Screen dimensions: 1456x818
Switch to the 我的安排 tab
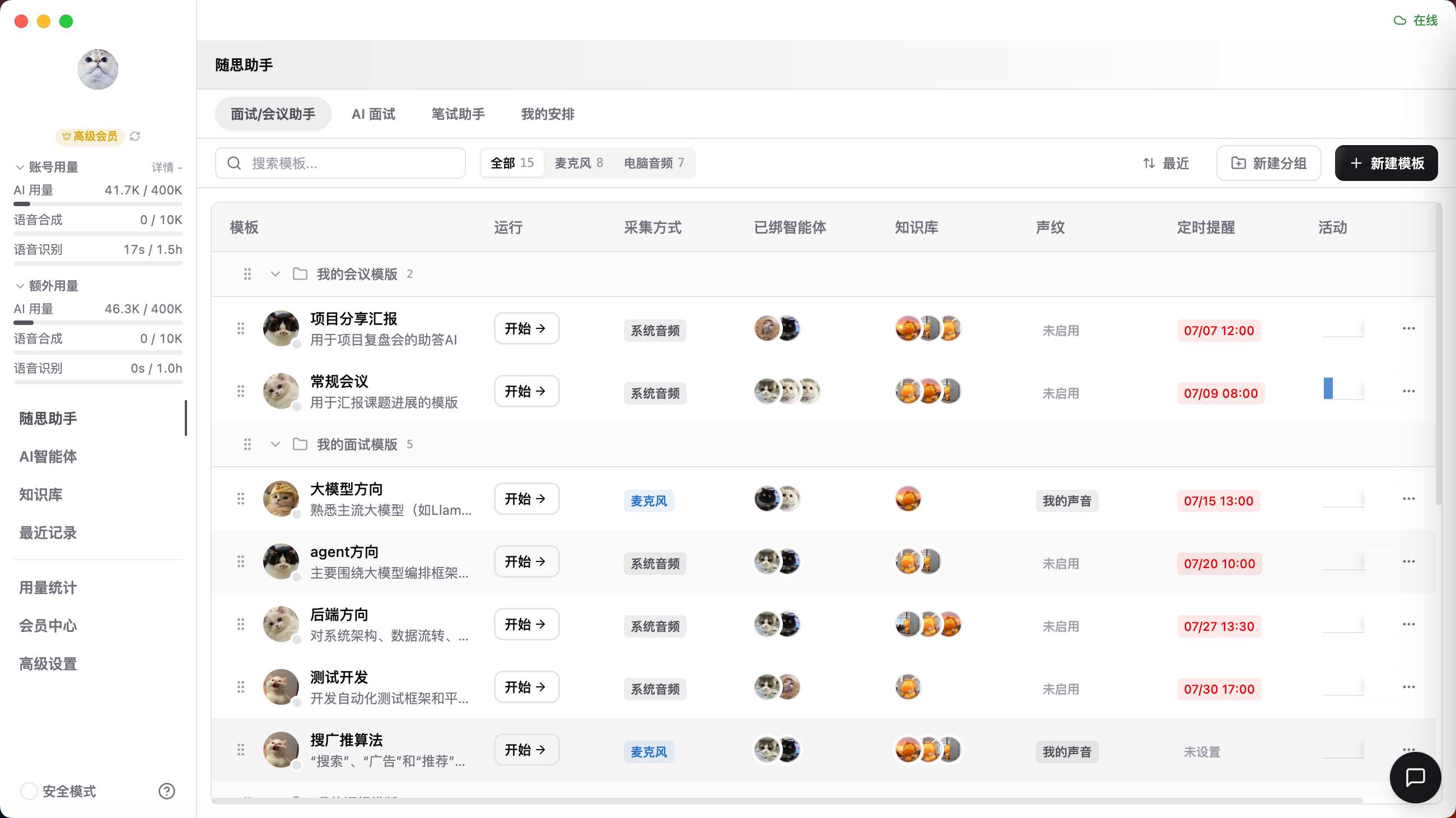[547, 114]
